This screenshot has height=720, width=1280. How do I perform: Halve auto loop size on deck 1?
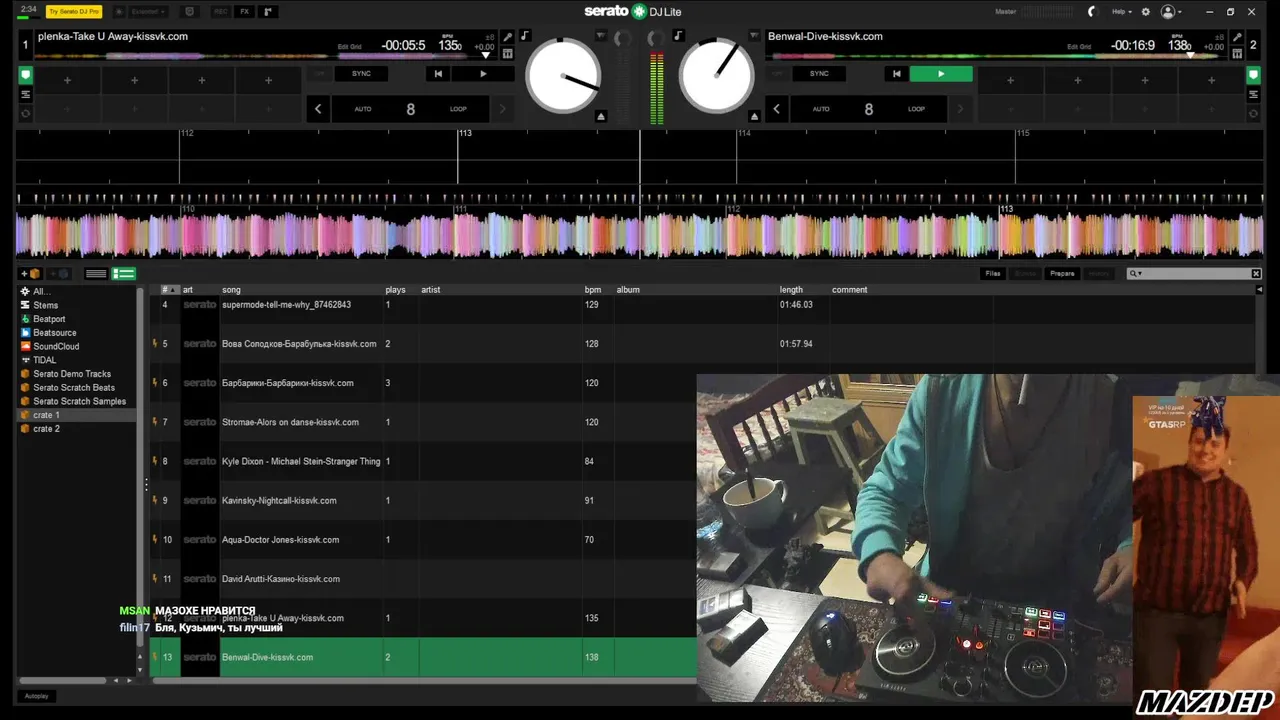tap(318, 109)
